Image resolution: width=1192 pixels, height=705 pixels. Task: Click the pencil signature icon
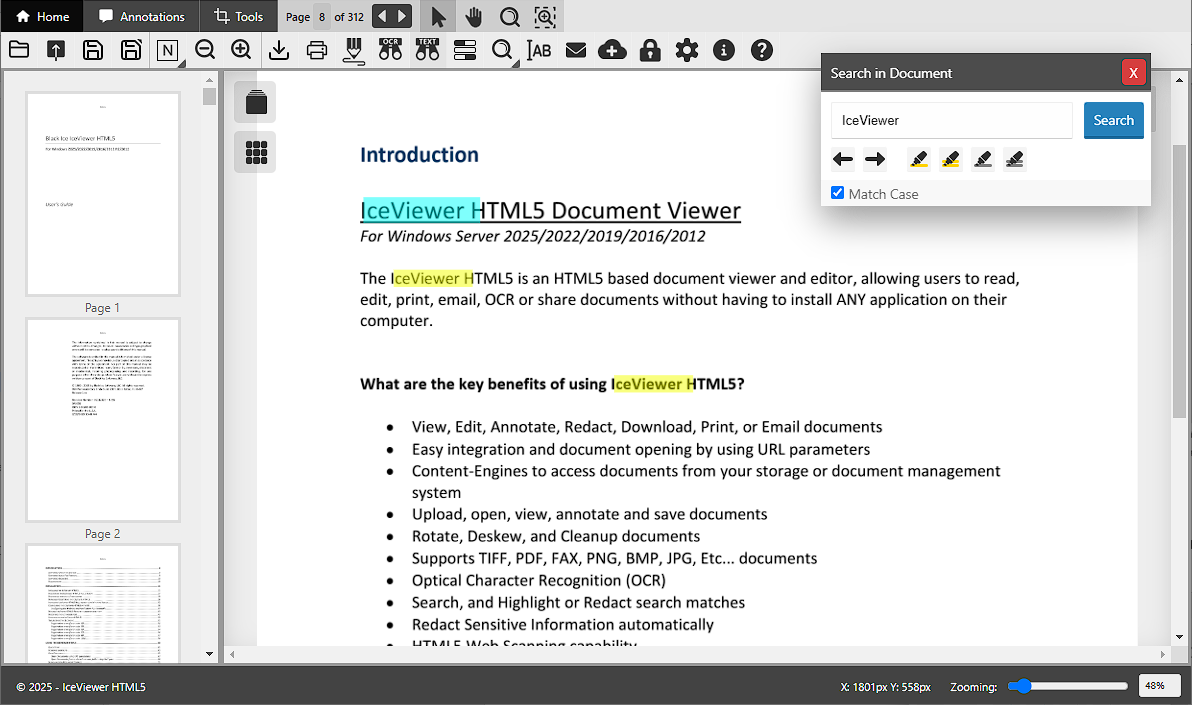(353, 50)
